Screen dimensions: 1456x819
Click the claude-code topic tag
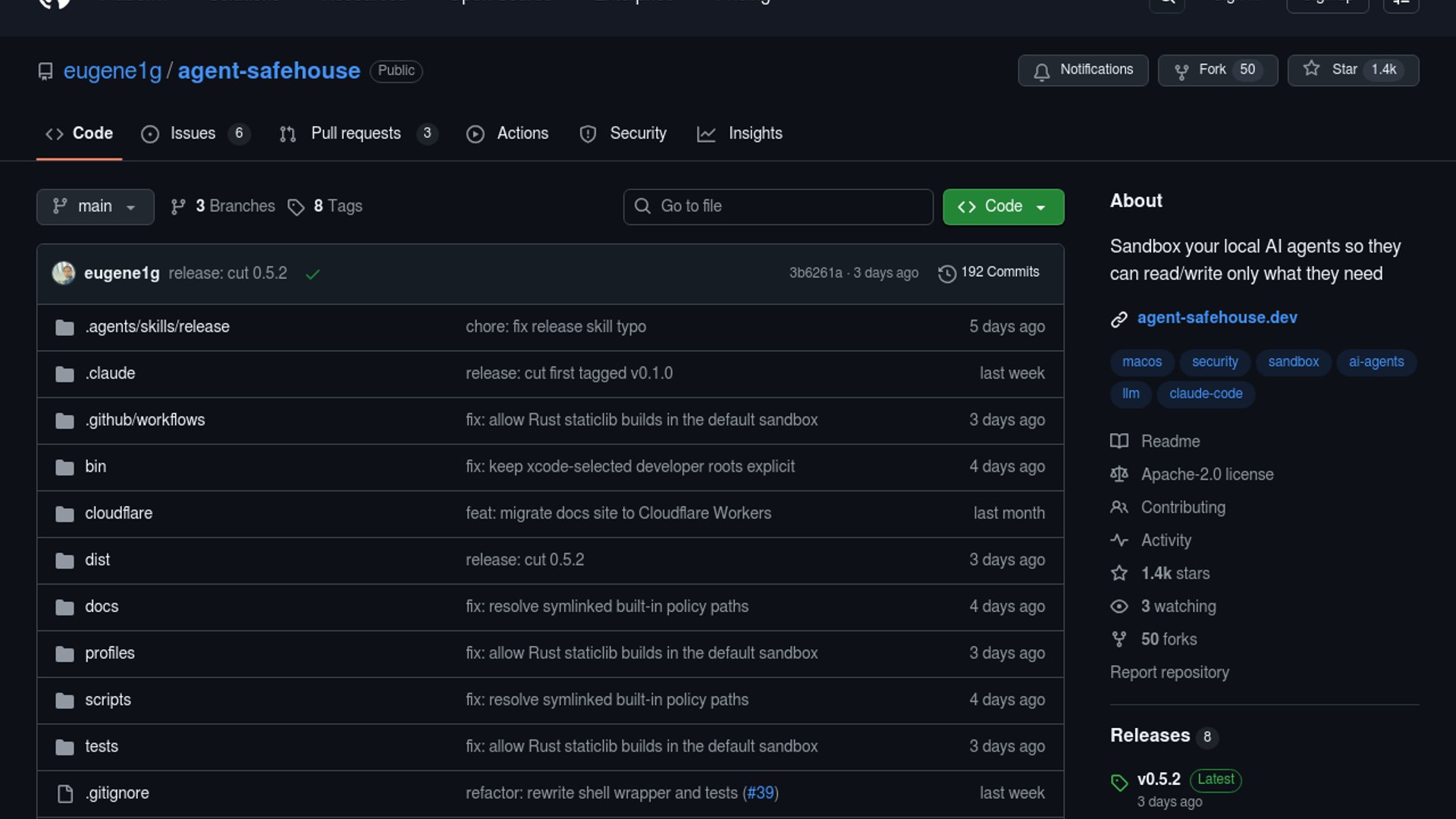1205,394
